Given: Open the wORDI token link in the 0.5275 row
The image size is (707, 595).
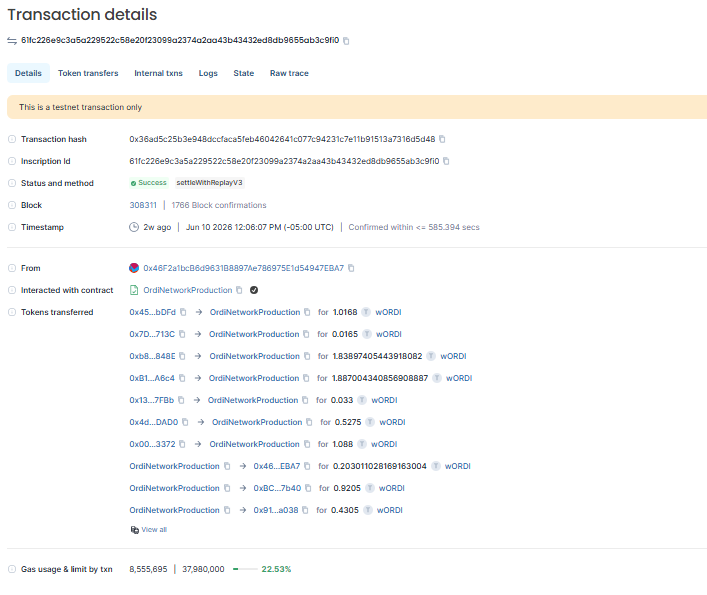Looking at the screenshot, I should (392, 422).
